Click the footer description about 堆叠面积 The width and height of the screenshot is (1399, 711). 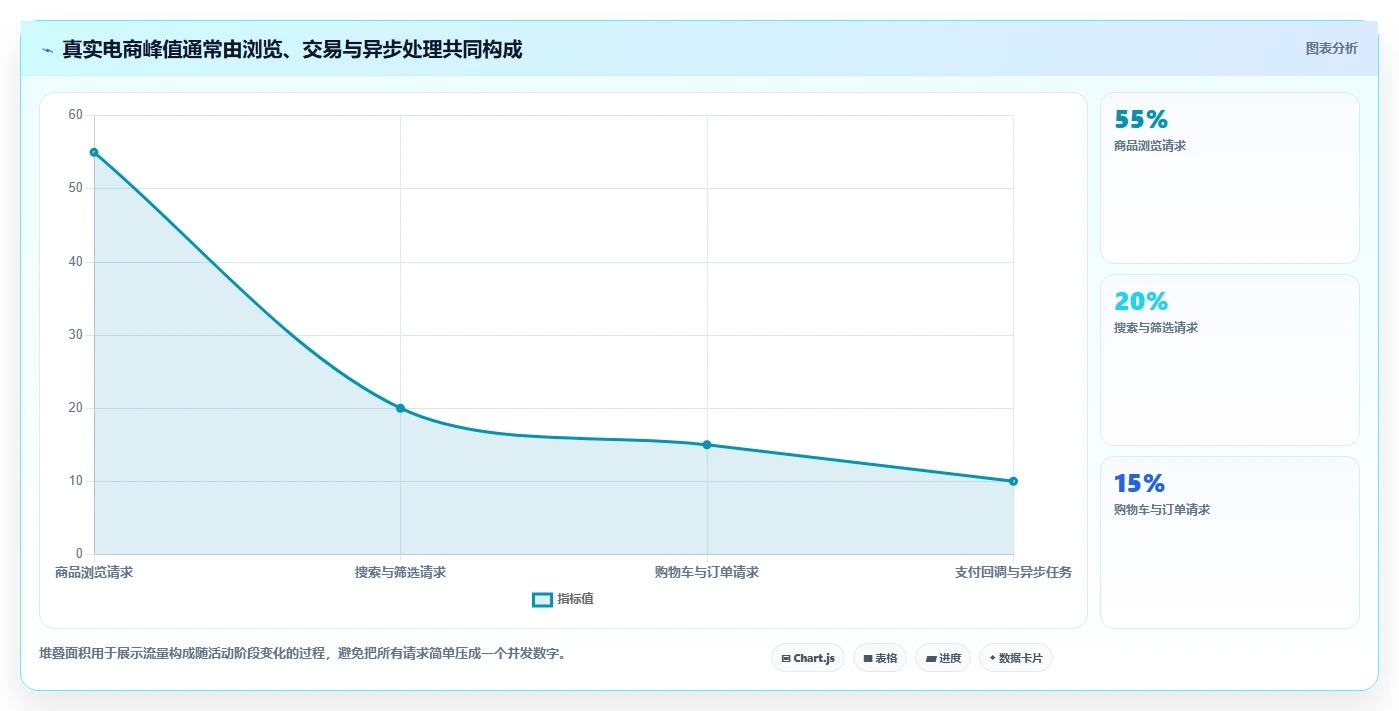(303, 654)
